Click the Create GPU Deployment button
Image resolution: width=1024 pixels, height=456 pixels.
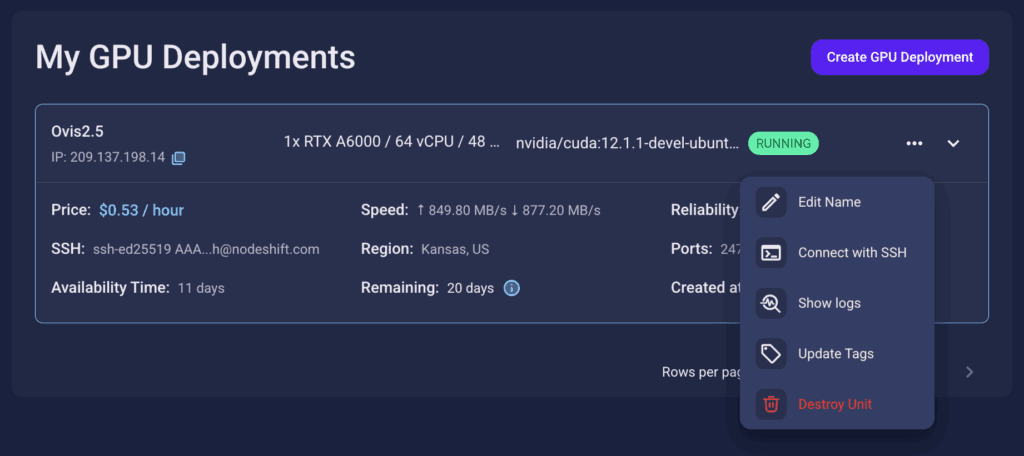[x=900, y=57]
